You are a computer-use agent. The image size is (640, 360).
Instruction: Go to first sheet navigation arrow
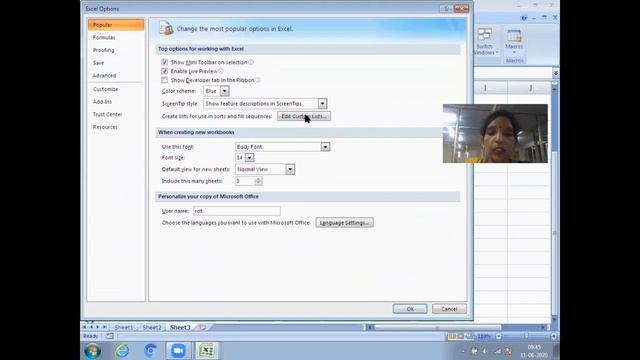tap(84, 327)
